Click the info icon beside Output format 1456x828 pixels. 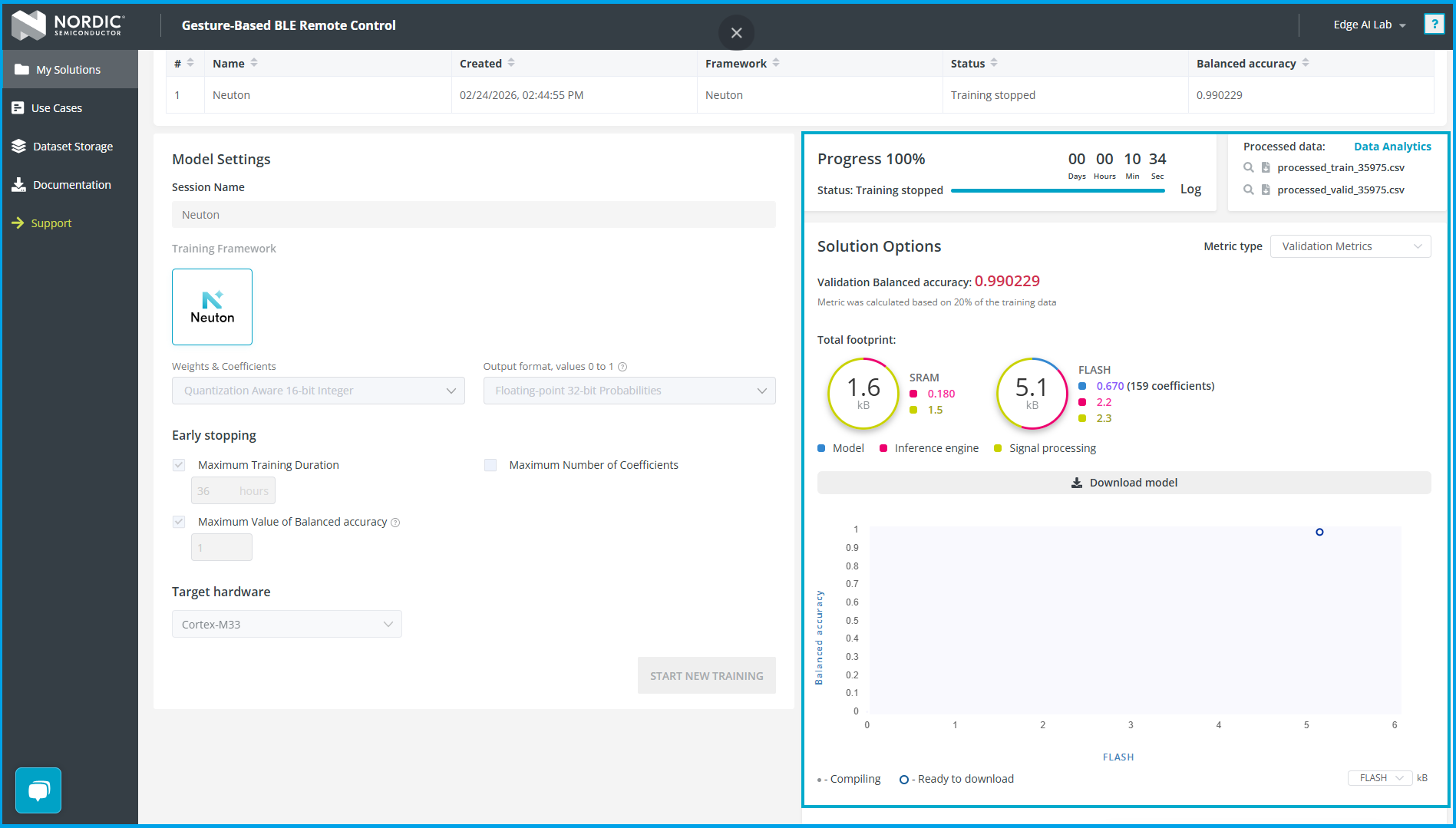[x=622, y=367]
